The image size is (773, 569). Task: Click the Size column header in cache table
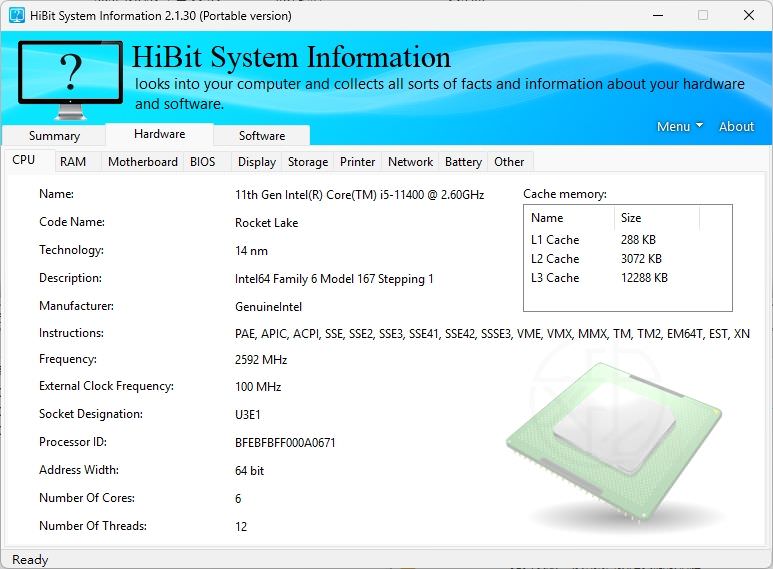tap(655, 218)
